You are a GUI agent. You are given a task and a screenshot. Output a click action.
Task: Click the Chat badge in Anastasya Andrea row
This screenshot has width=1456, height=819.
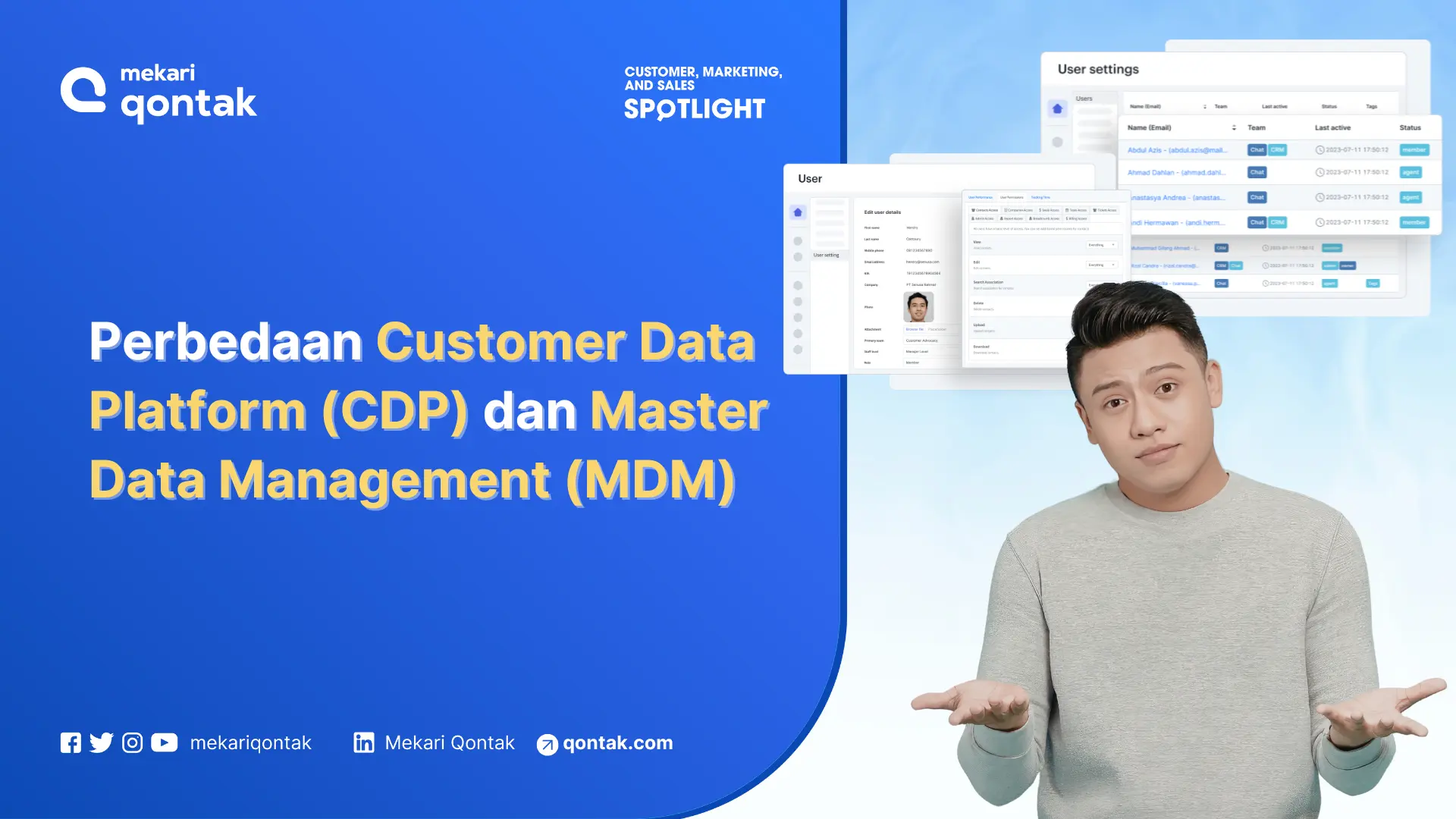(x=1257, y=197)
